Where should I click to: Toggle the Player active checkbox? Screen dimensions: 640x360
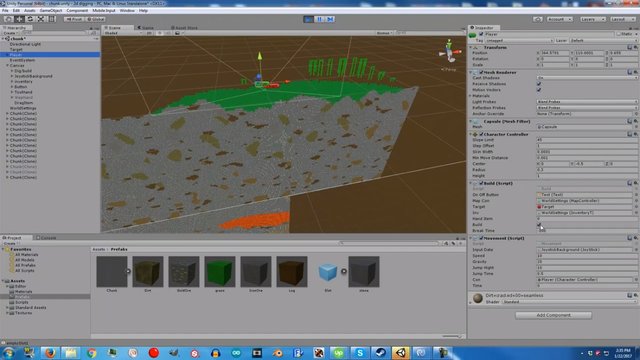click(x=481, y=34)
